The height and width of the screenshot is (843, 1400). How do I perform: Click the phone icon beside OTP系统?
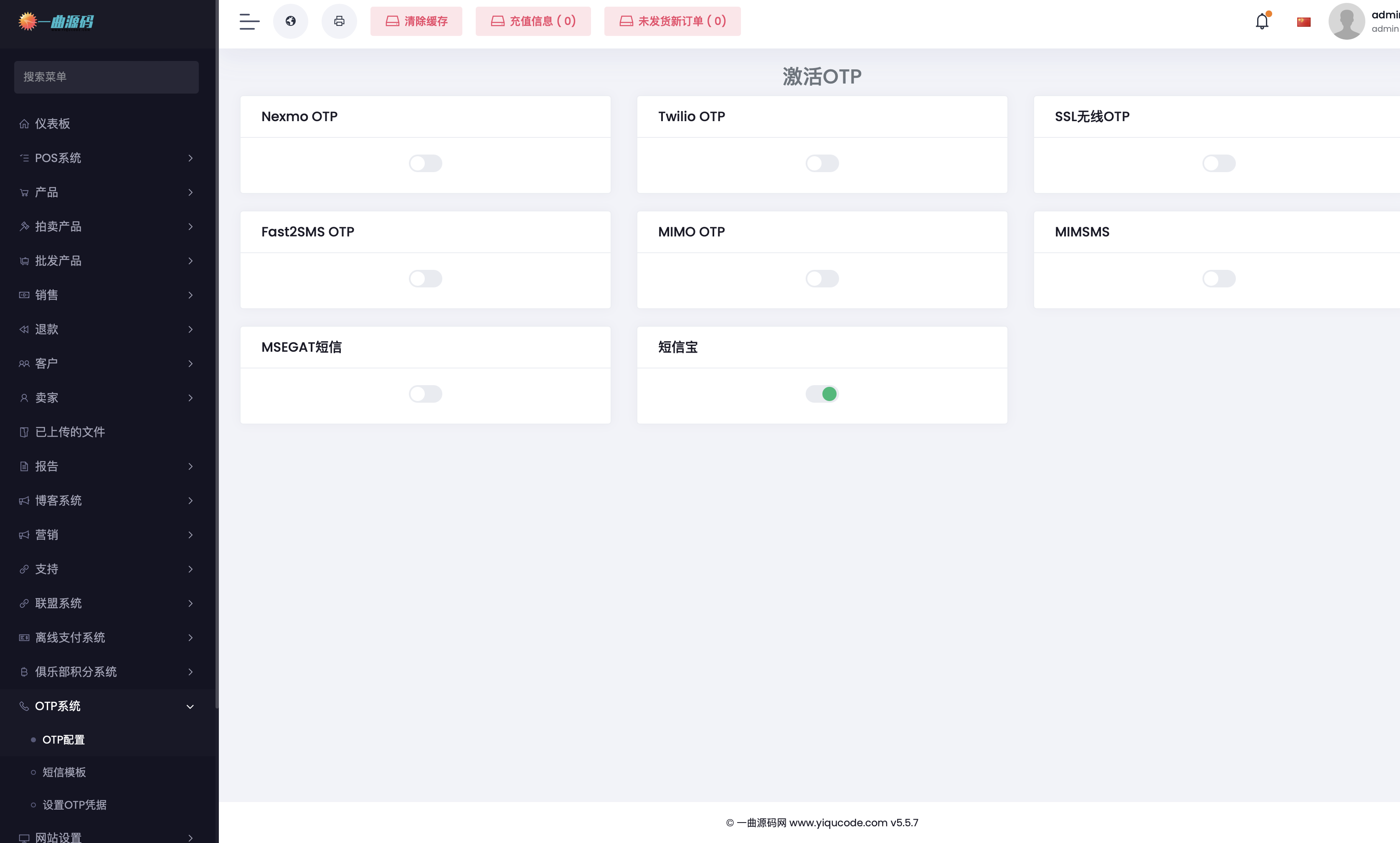pyautogui.click(x=24, y=706)
